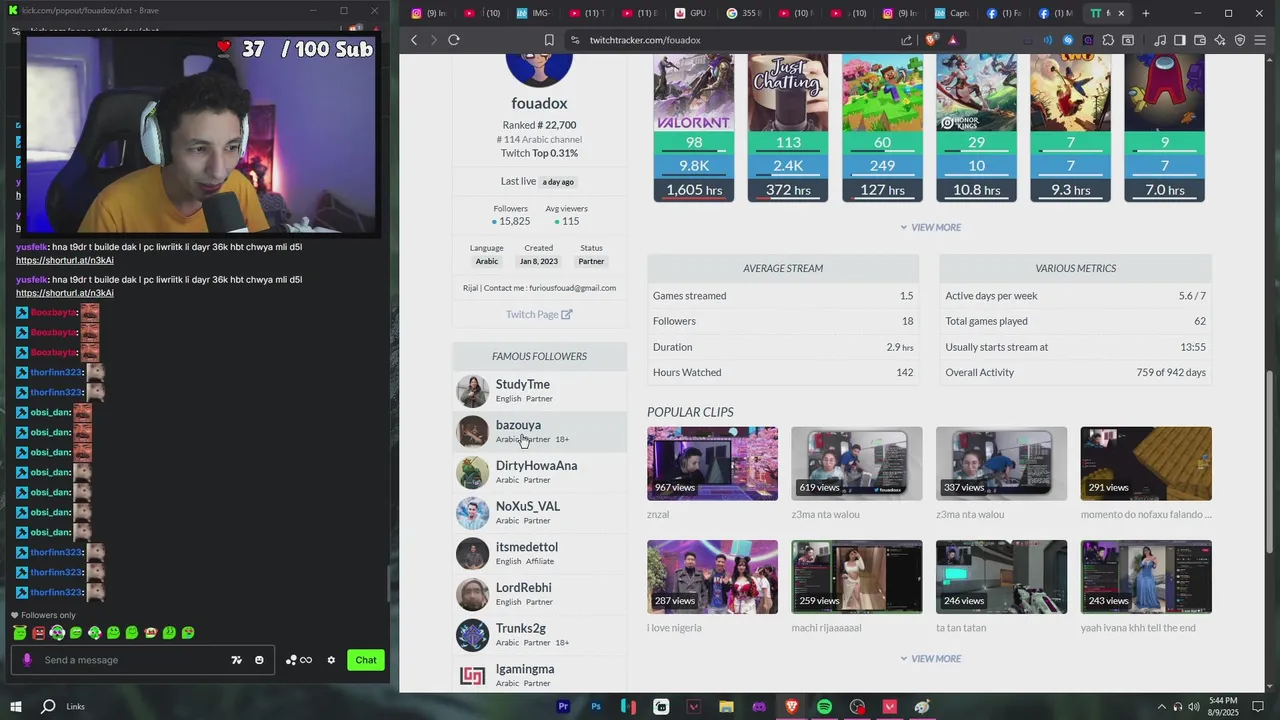Select the red angry emote

coord(39,633)
